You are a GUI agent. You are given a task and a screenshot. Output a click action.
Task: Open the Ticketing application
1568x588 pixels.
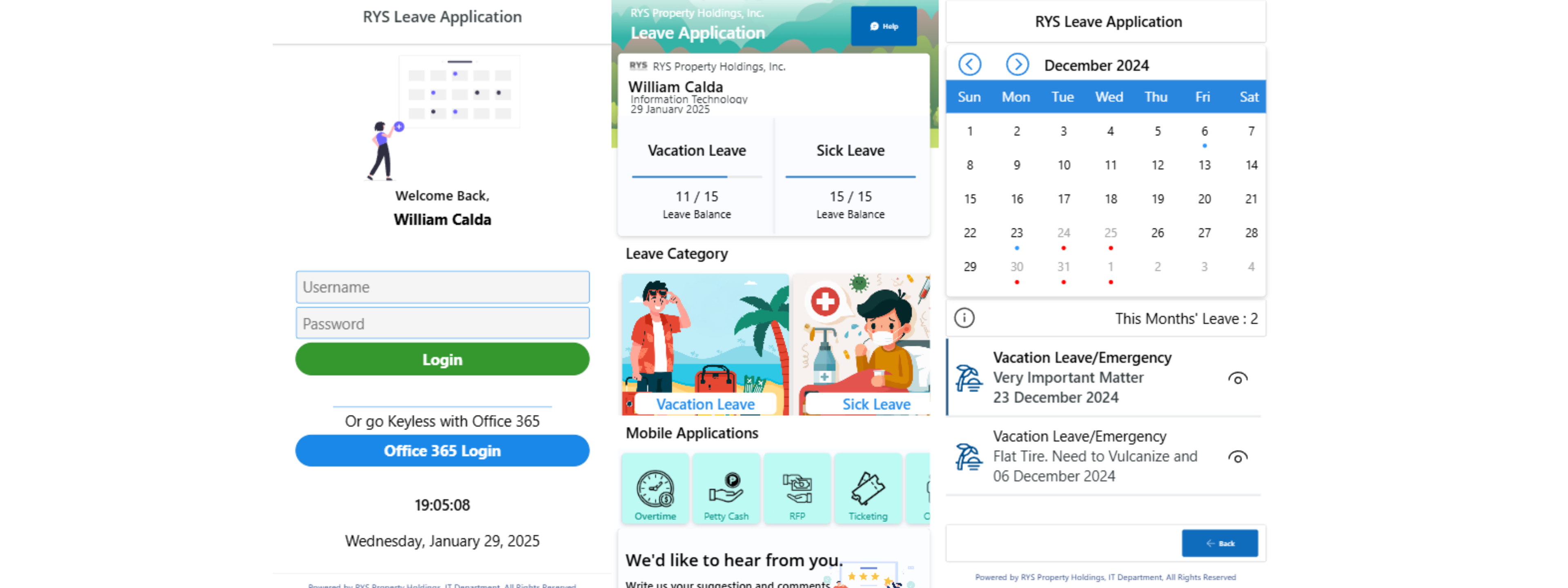(x=869, y=489)
